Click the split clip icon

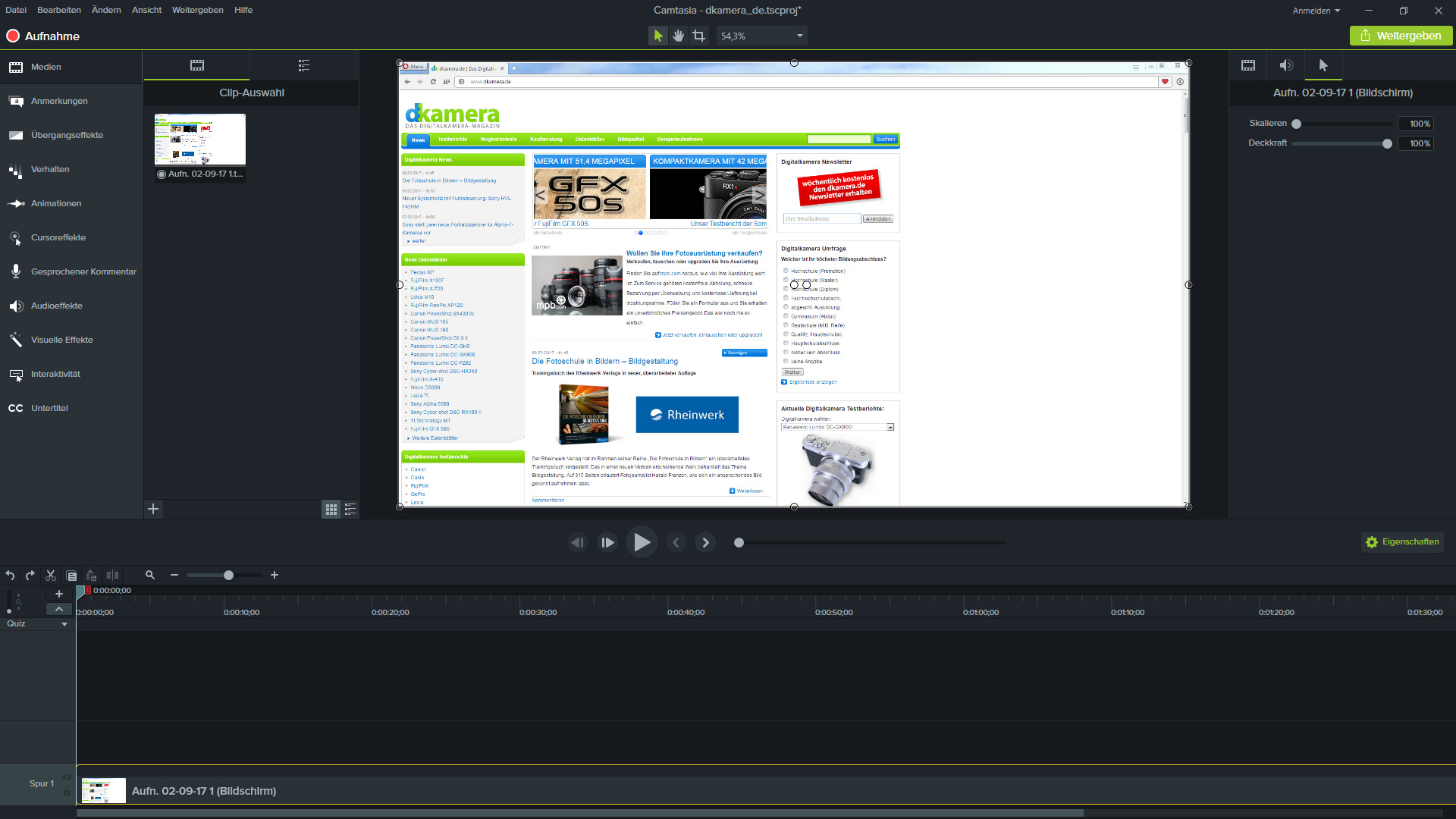112,576
